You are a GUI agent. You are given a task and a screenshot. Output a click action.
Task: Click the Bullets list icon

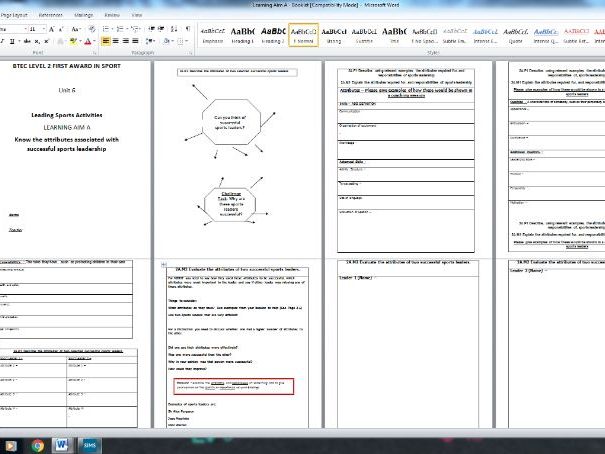(106, 29)
